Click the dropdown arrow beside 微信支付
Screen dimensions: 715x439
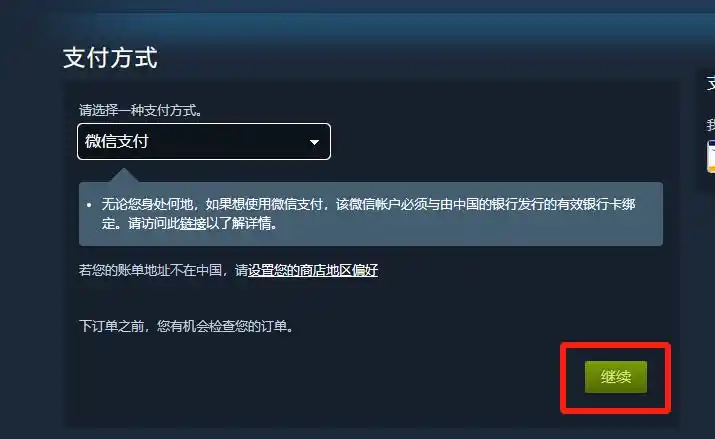(314, 142)
